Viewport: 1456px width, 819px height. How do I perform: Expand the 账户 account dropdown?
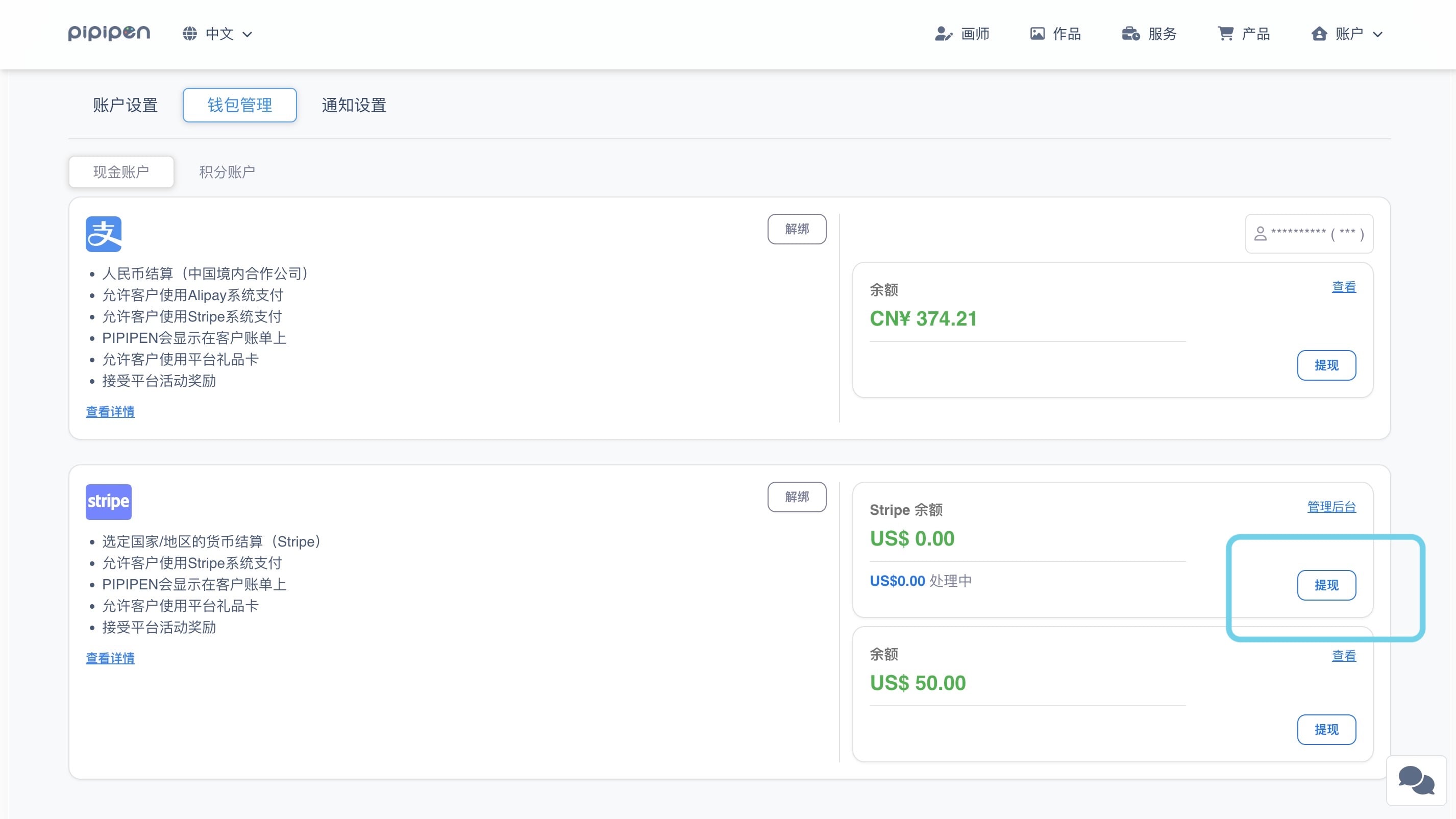1347,34
